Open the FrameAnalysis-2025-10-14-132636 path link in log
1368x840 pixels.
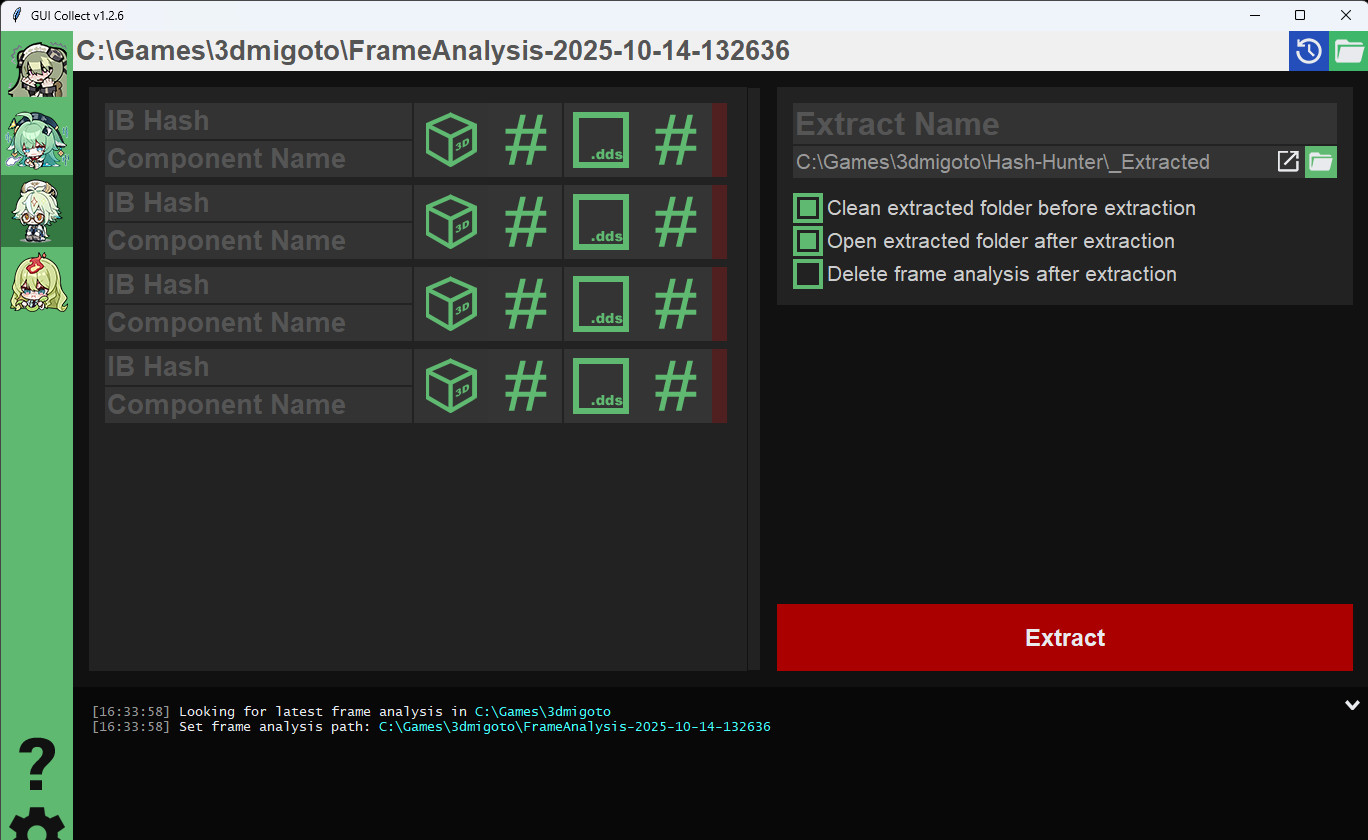click(575, 727)
